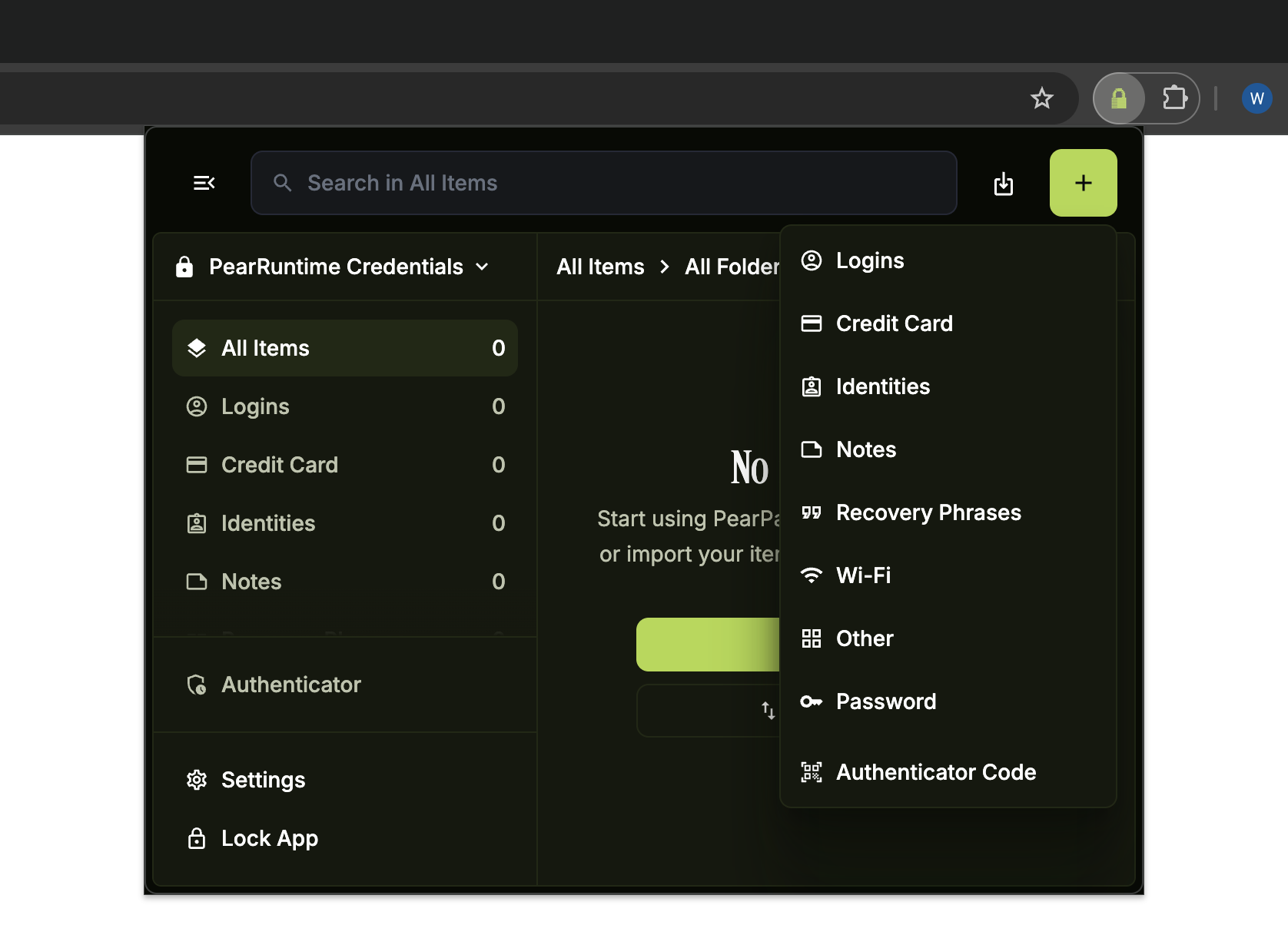
Task: Click the QR code icon beside Authenticator Code
Action: (x=812, y=772)
